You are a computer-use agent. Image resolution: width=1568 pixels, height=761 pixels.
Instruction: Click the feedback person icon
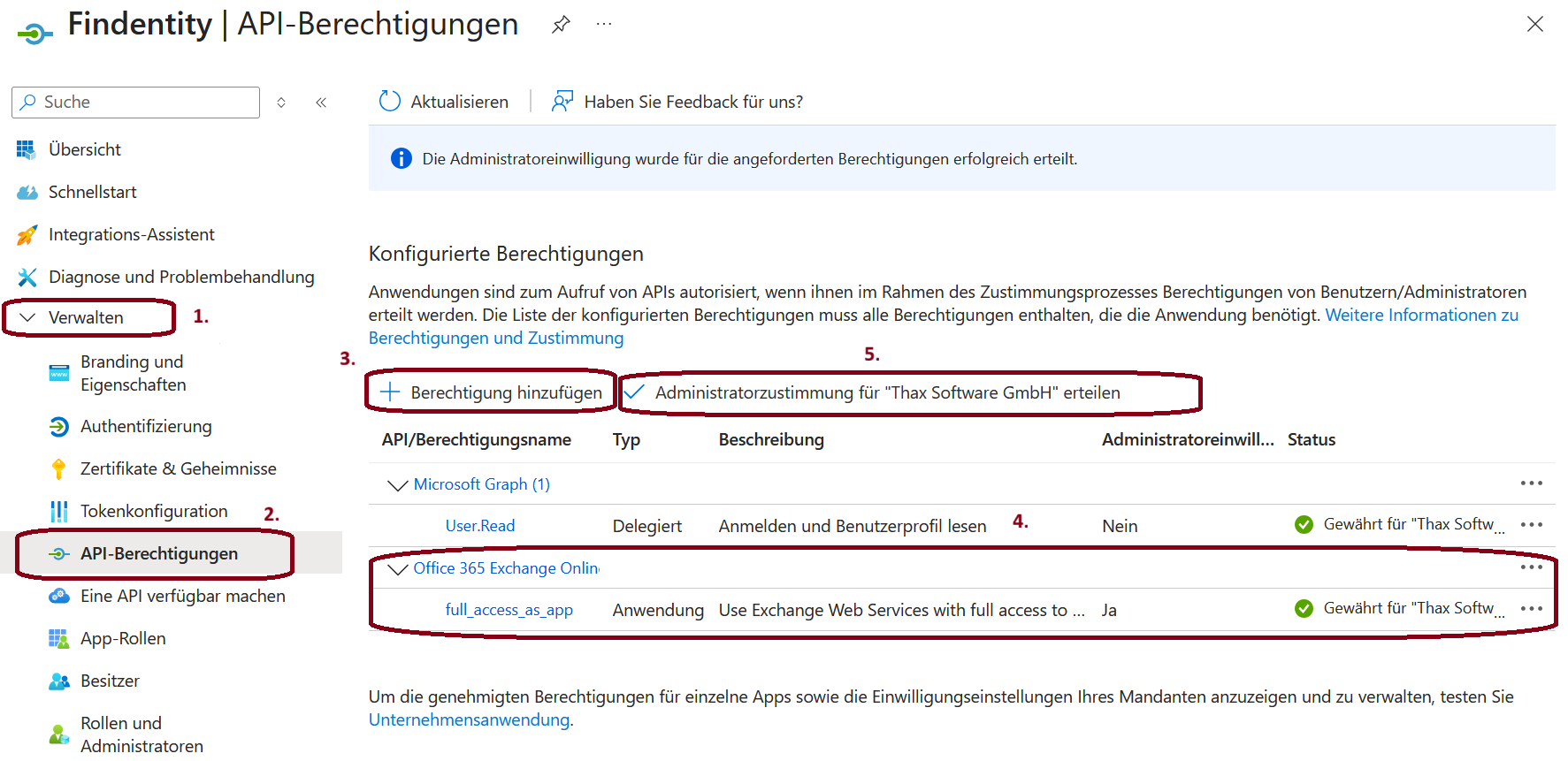pyautogui.click(x=562, y=102)
